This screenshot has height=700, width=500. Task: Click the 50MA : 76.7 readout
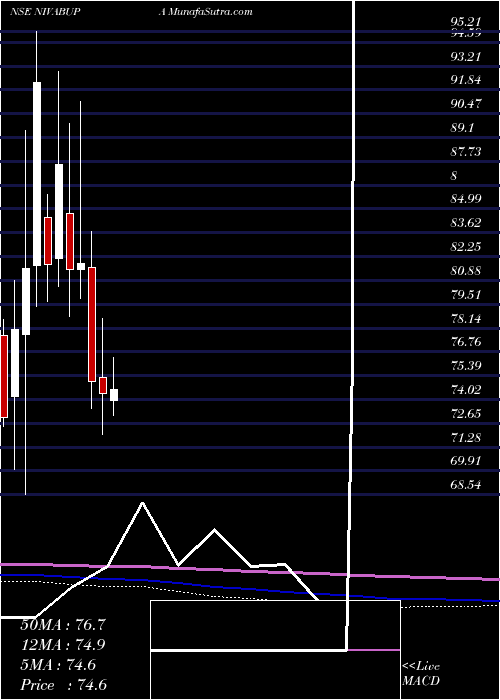pyautogui.click(x=63, y=625)
